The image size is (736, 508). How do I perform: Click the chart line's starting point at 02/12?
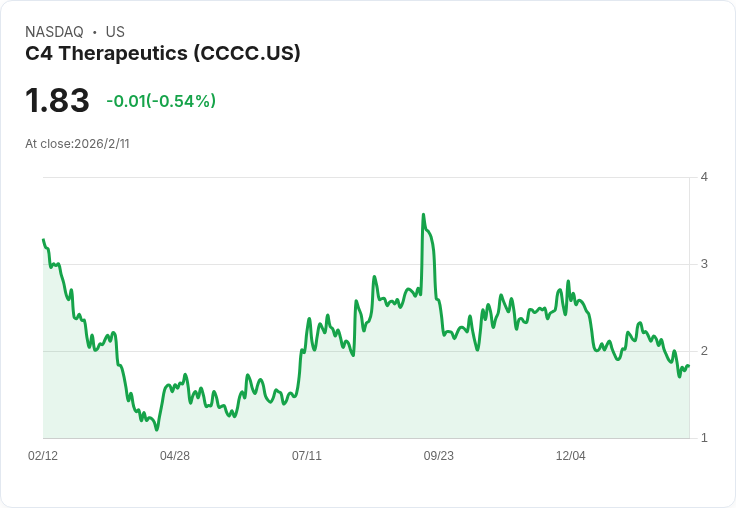(44, 240)
